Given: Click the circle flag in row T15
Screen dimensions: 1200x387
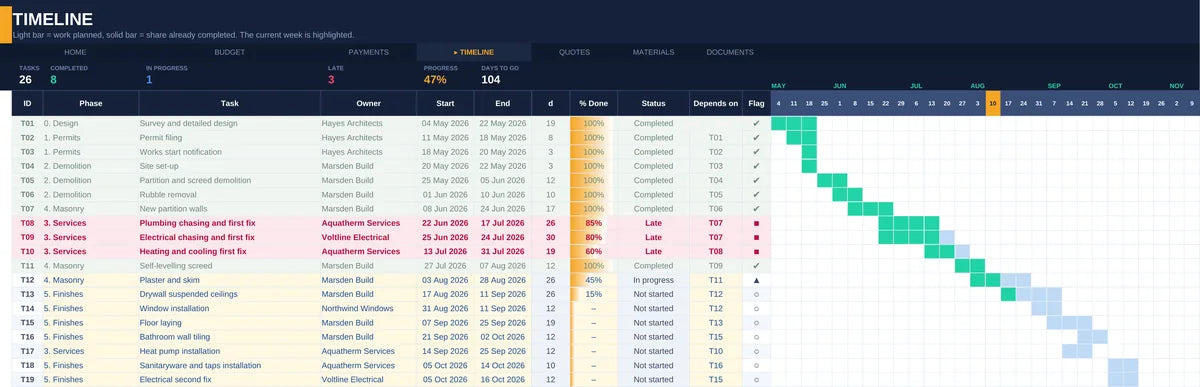Looking at the screenshot, I should pos(756,323).
